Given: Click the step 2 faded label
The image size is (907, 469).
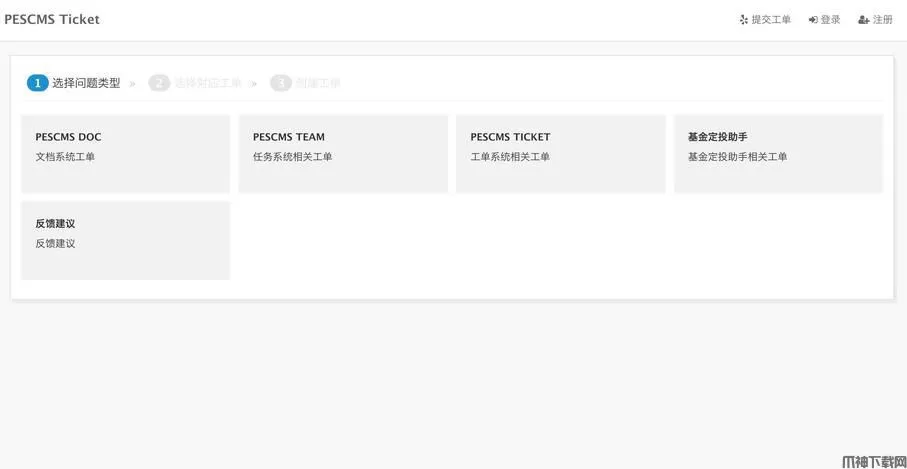Looking at the screenshot, I should tap(208, 83).
